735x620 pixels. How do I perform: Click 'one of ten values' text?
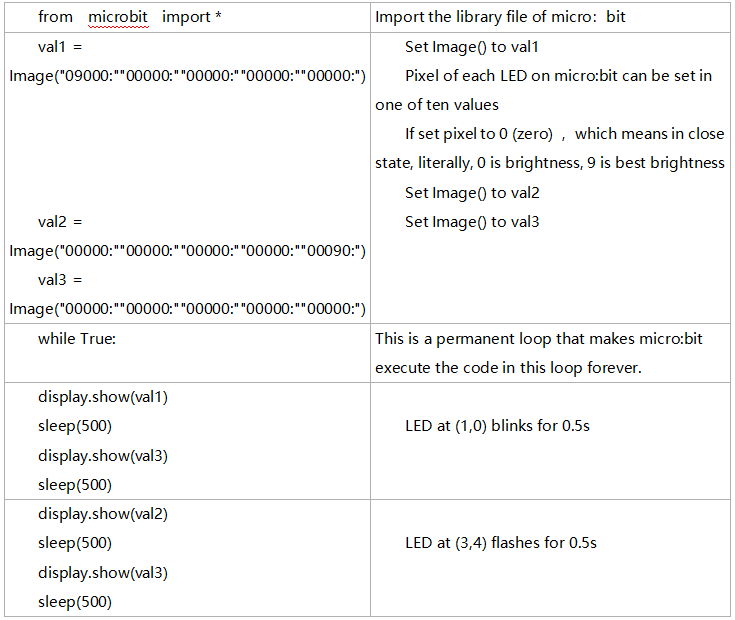click(437, 105)
